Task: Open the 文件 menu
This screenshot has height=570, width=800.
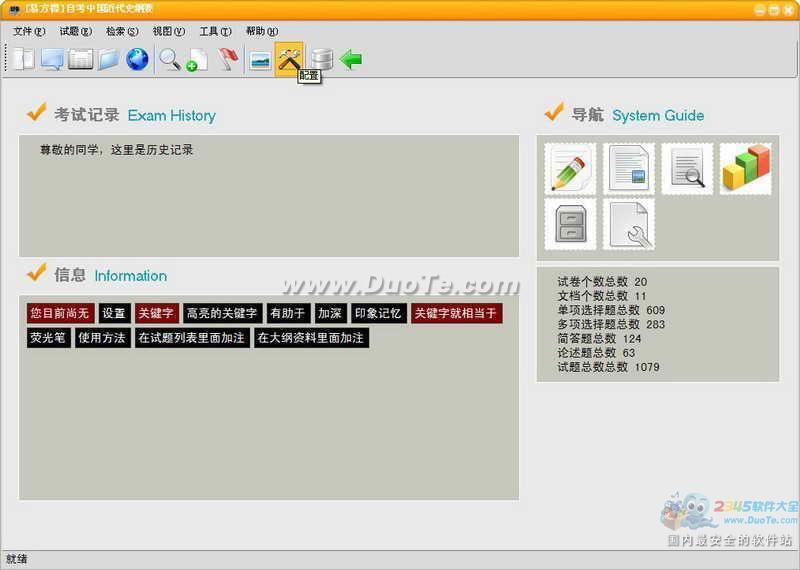Action: [29, 31]
